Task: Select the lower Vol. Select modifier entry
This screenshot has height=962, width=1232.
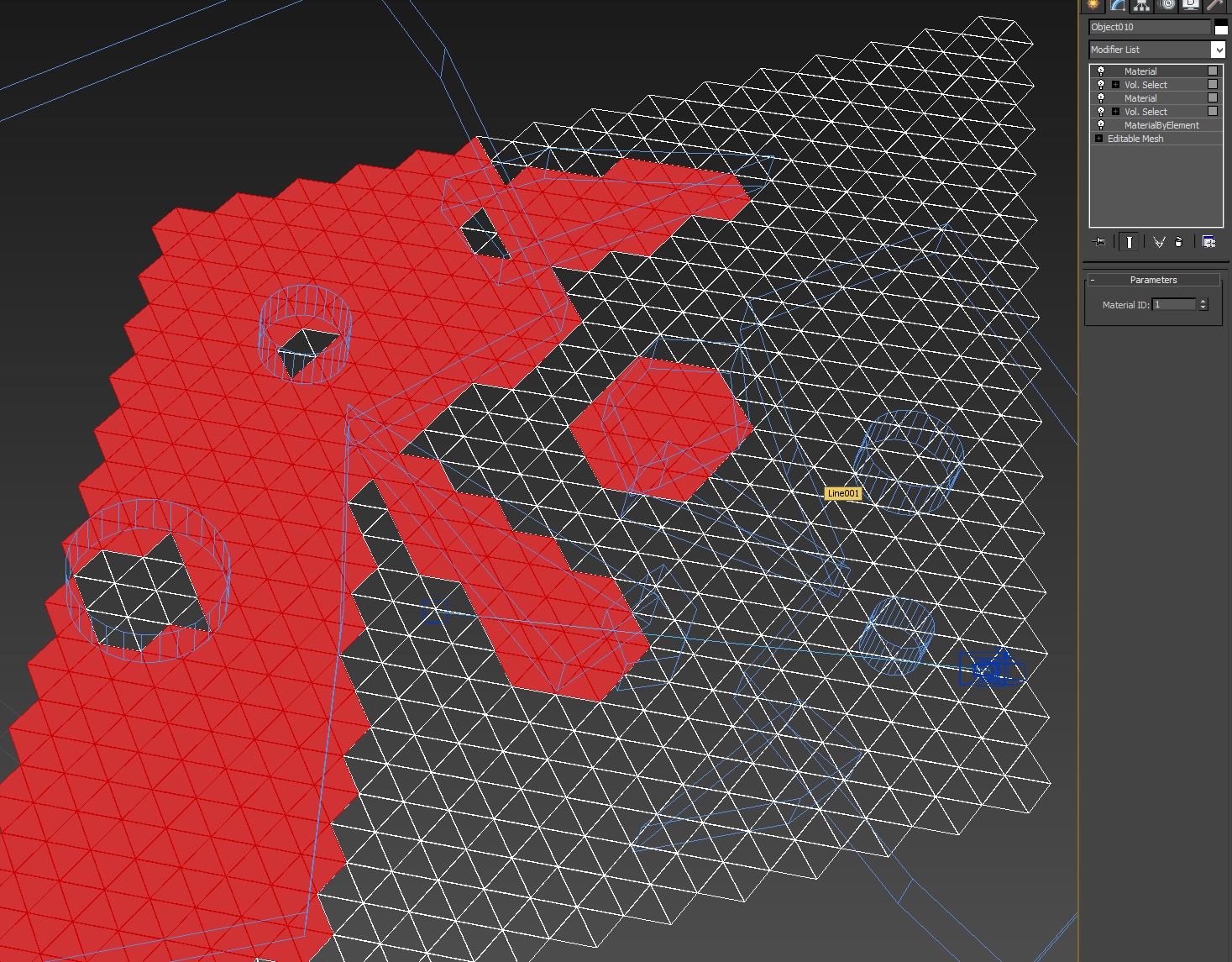Action: 1145,112
